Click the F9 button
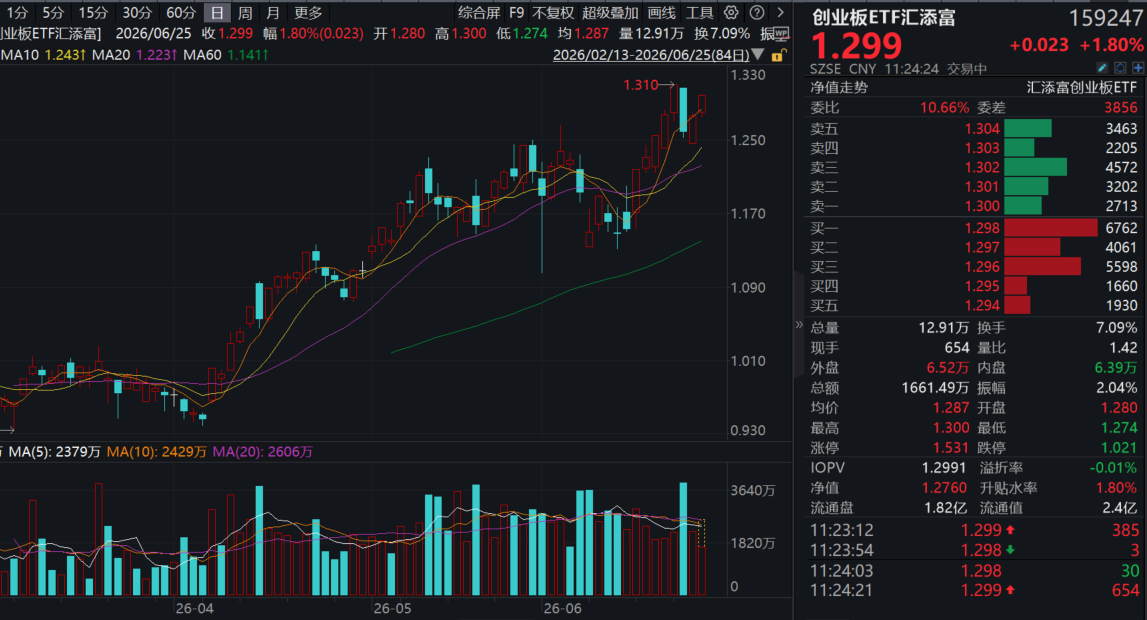Viewport: 1147px width, 620px height. click(516, 12)
